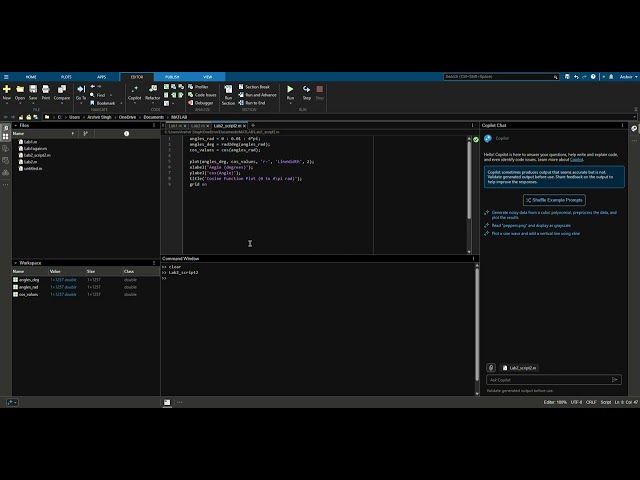This screenshot has width=640, height=480.
Task: Click the help question mark icon
Action: pyautogui.click(x=593, y=77)
